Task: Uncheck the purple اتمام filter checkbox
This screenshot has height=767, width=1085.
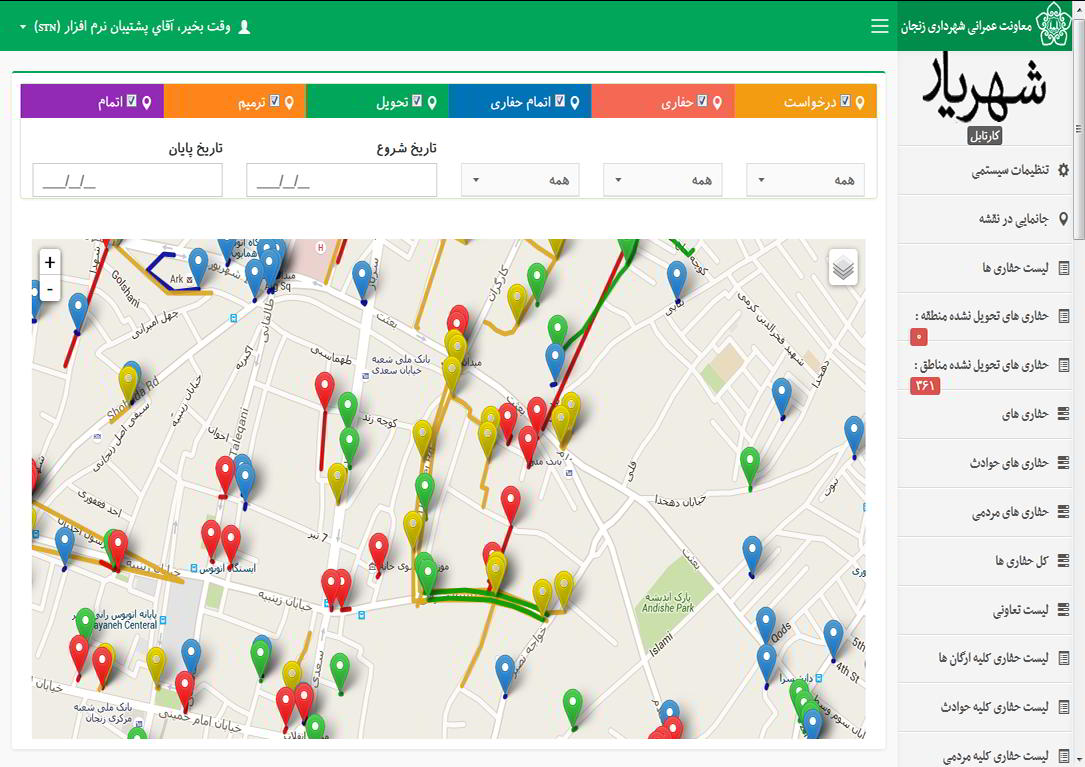Action: pos(131,101)
